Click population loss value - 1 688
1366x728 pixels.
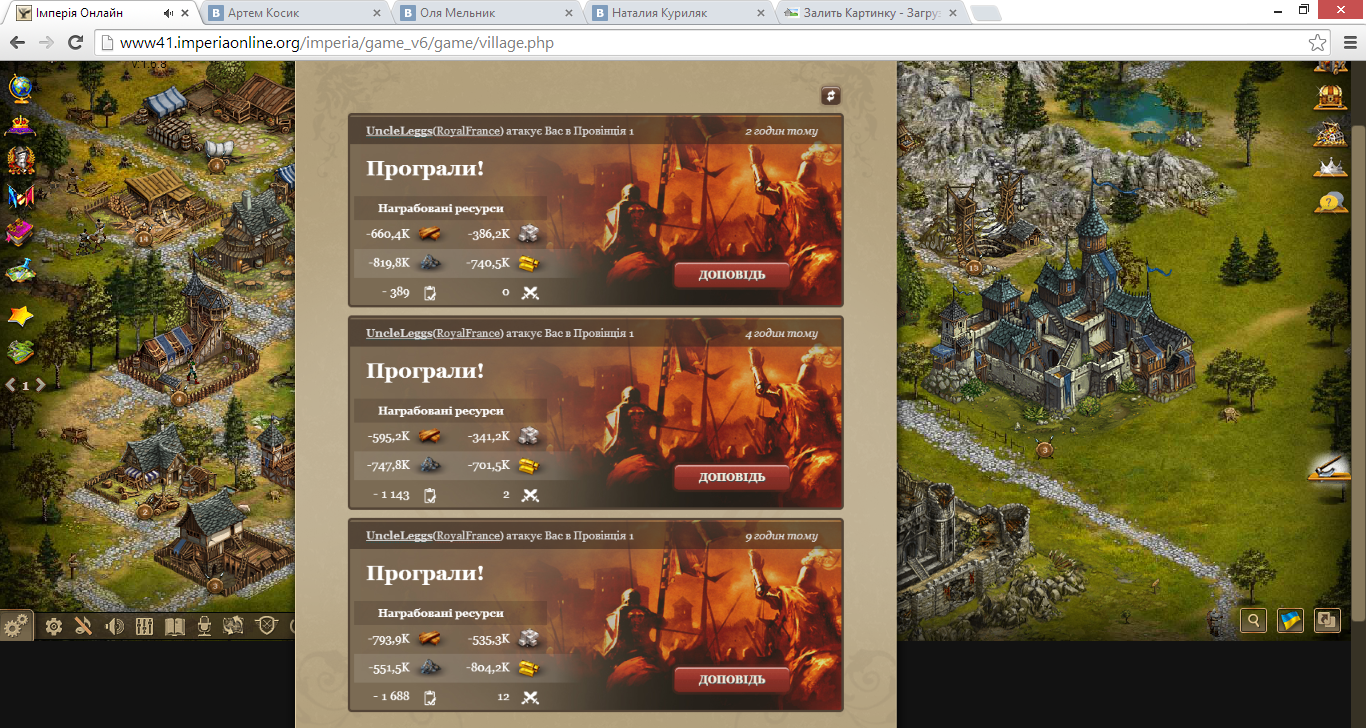click(391, 696)
